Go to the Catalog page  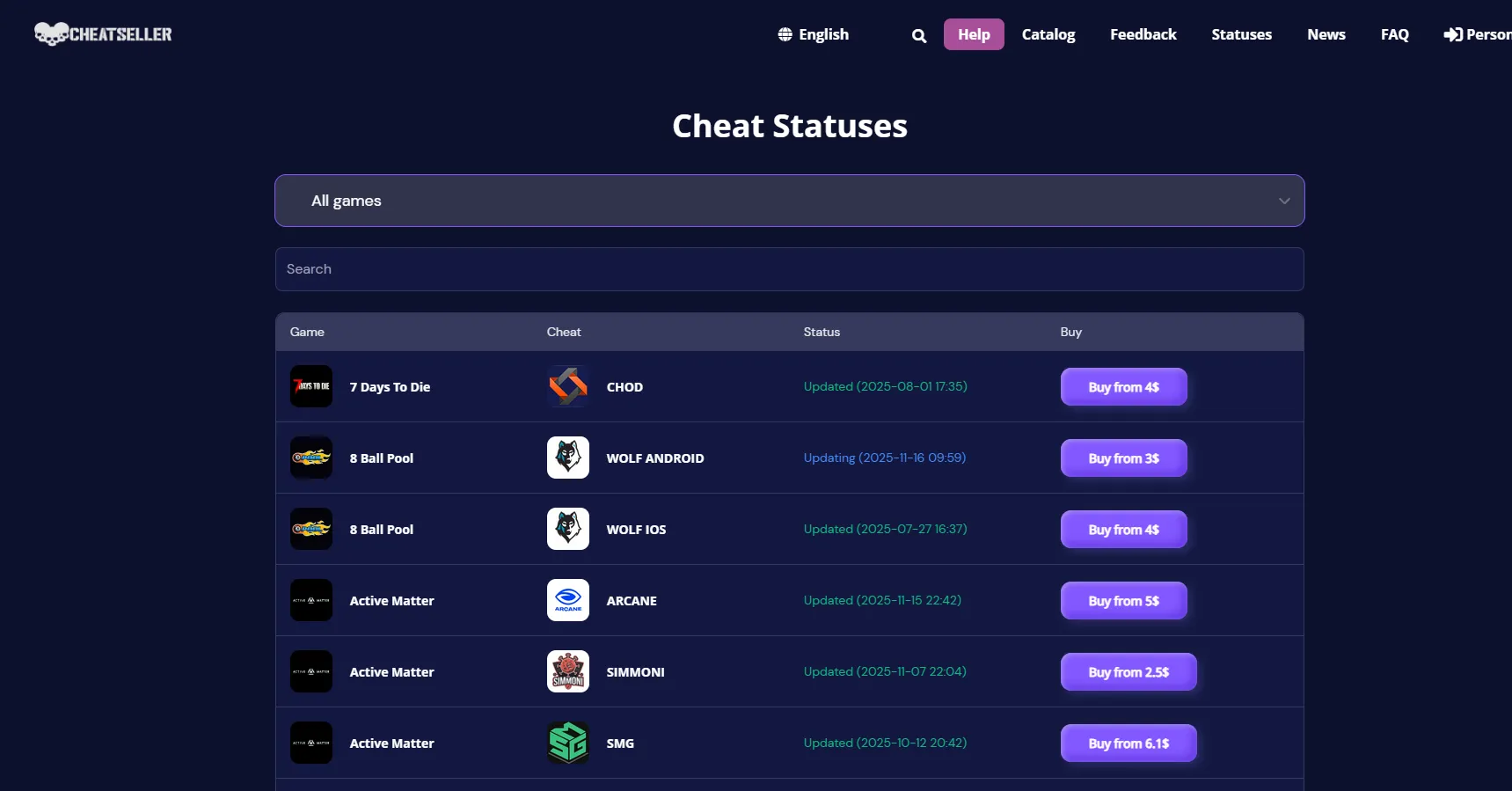[1048, 34]
